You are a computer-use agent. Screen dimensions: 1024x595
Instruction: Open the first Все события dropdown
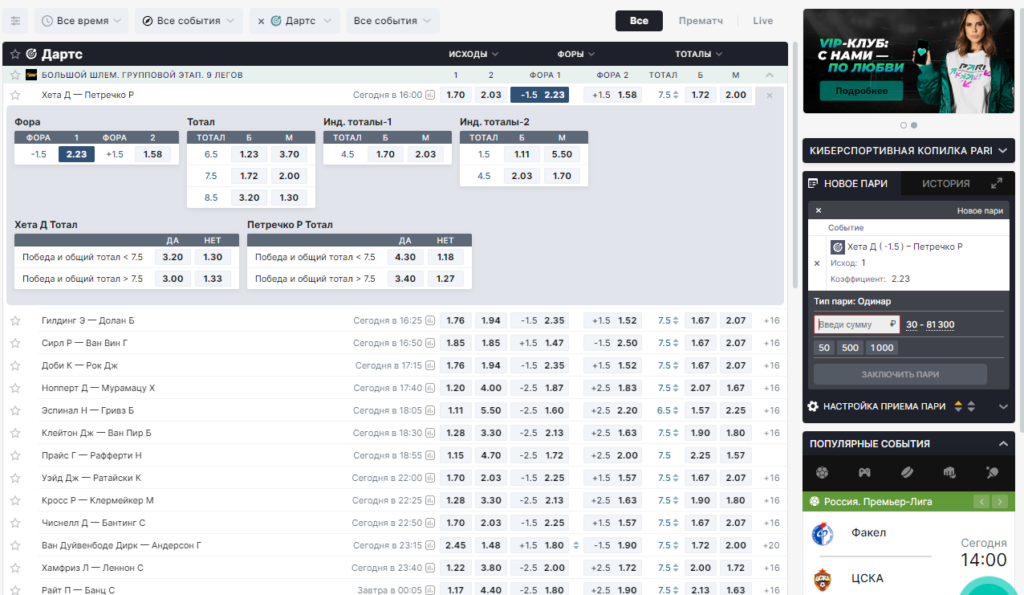(189, 21)
